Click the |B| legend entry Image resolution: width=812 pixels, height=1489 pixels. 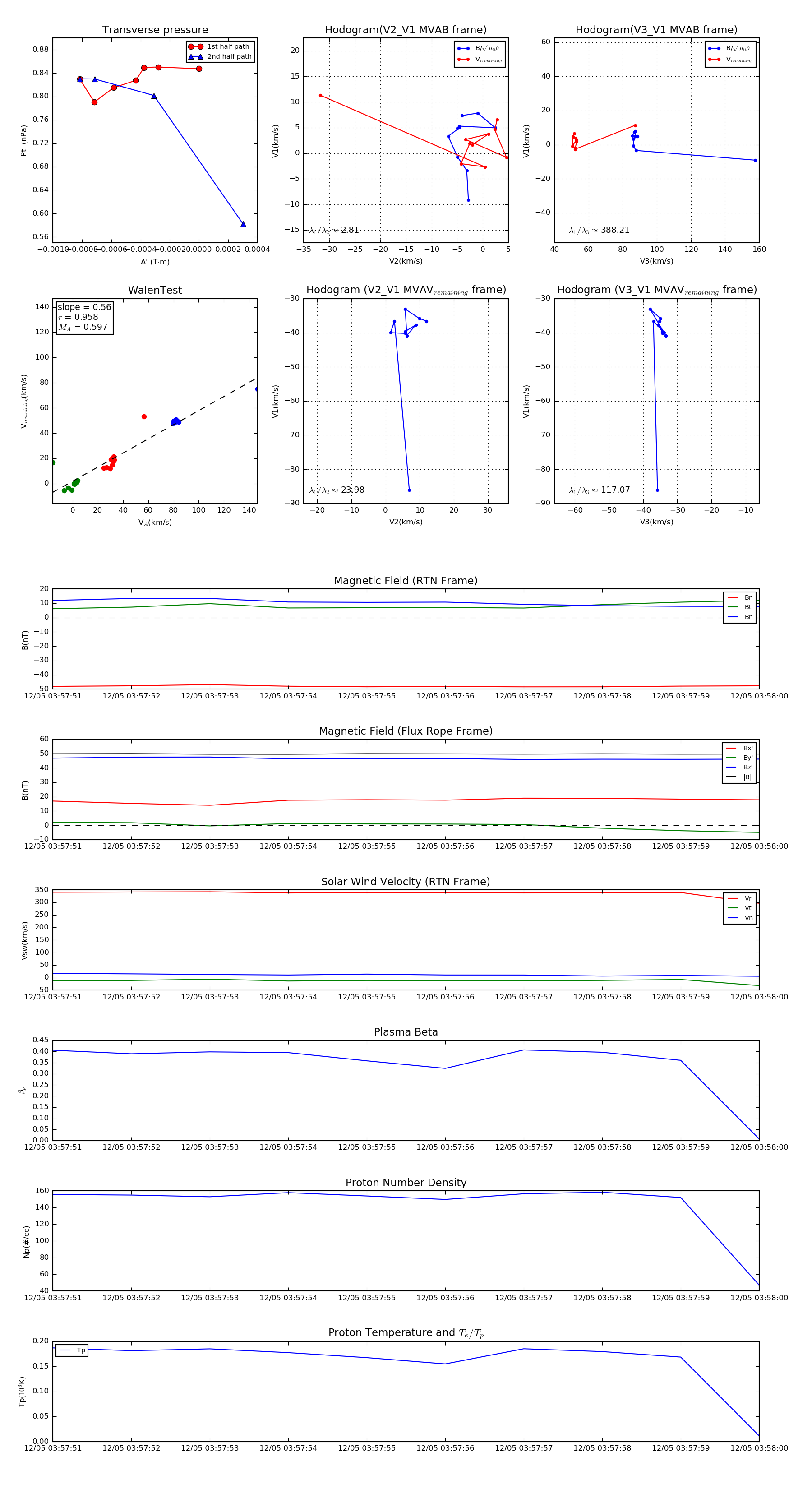[x=740, y=777]
